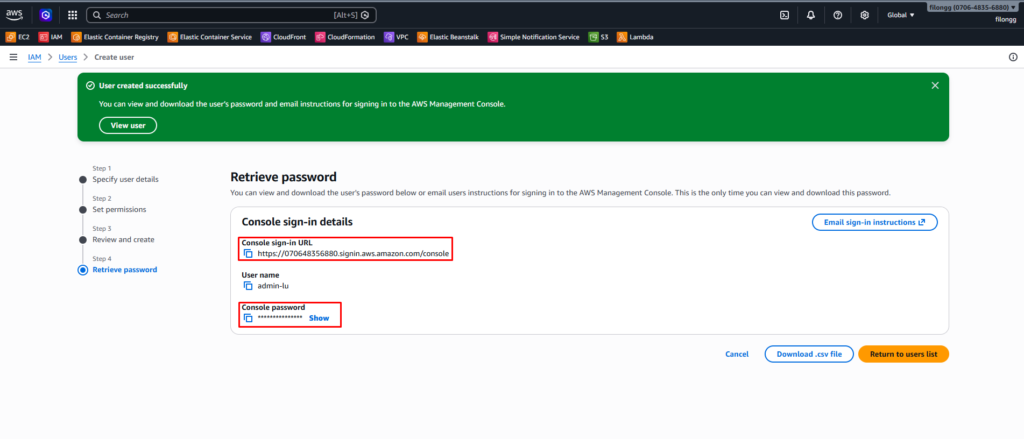Click the Download .csv file button

tap(809, 354)
